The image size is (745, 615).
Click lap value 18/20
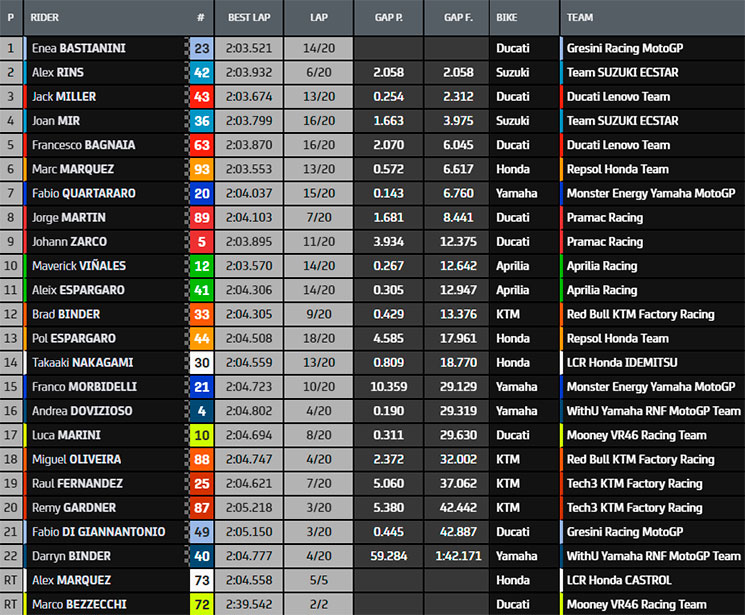pyautogui.click(x=319, y=338)
